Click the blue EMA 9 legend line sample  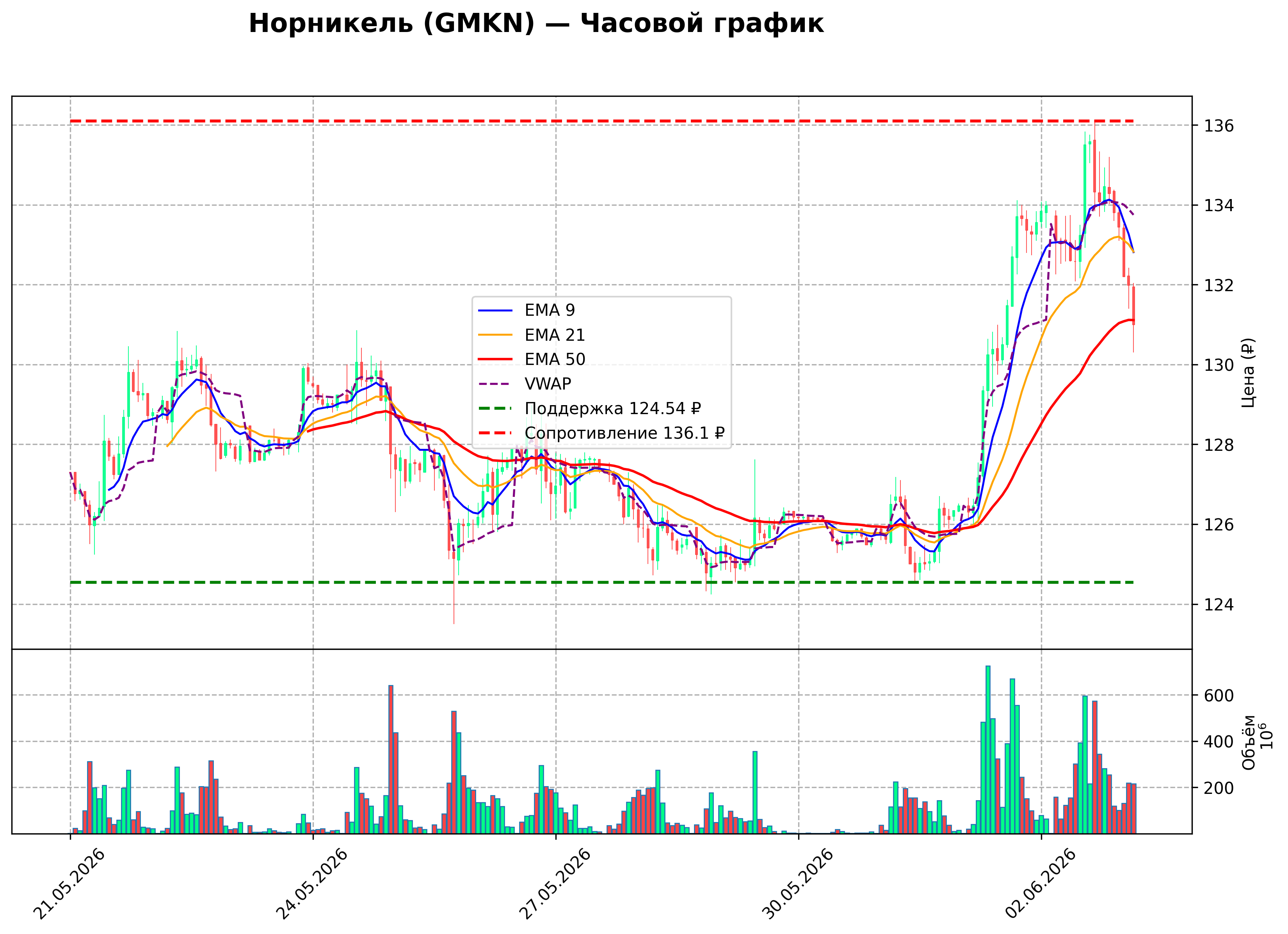[x=495, y=311]
